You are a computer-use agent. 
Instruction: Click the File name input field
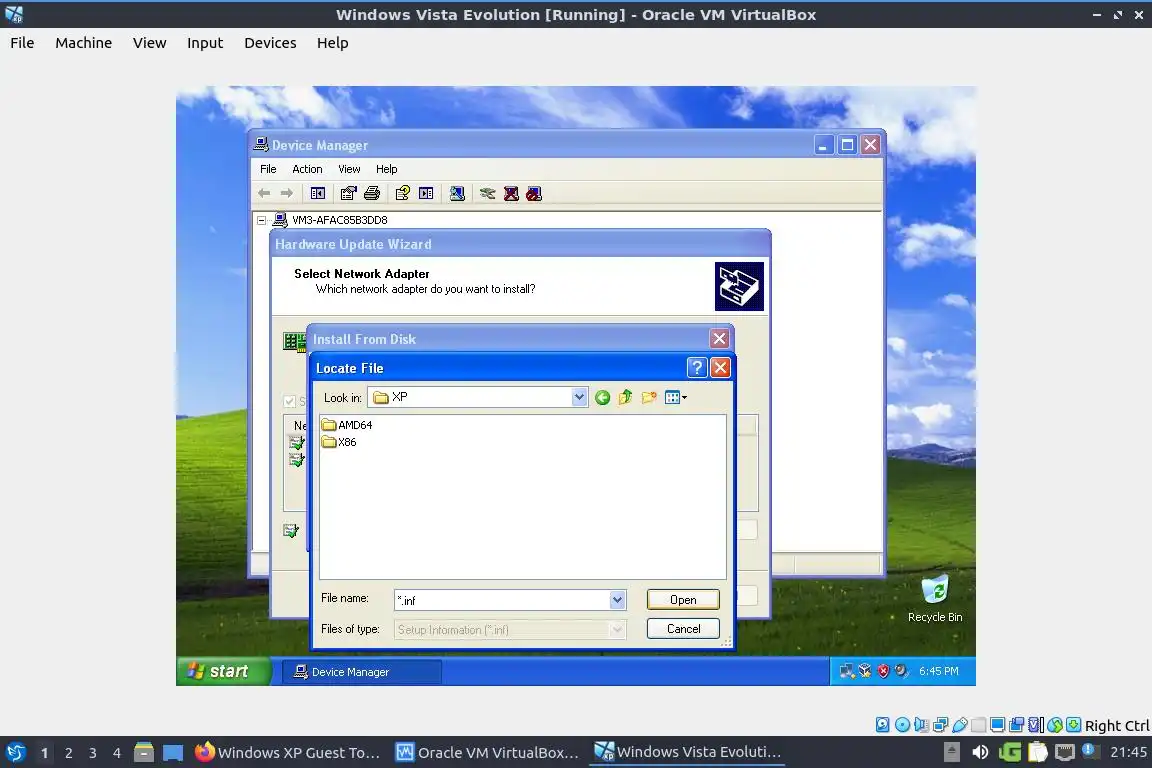[x=503, y=600]
